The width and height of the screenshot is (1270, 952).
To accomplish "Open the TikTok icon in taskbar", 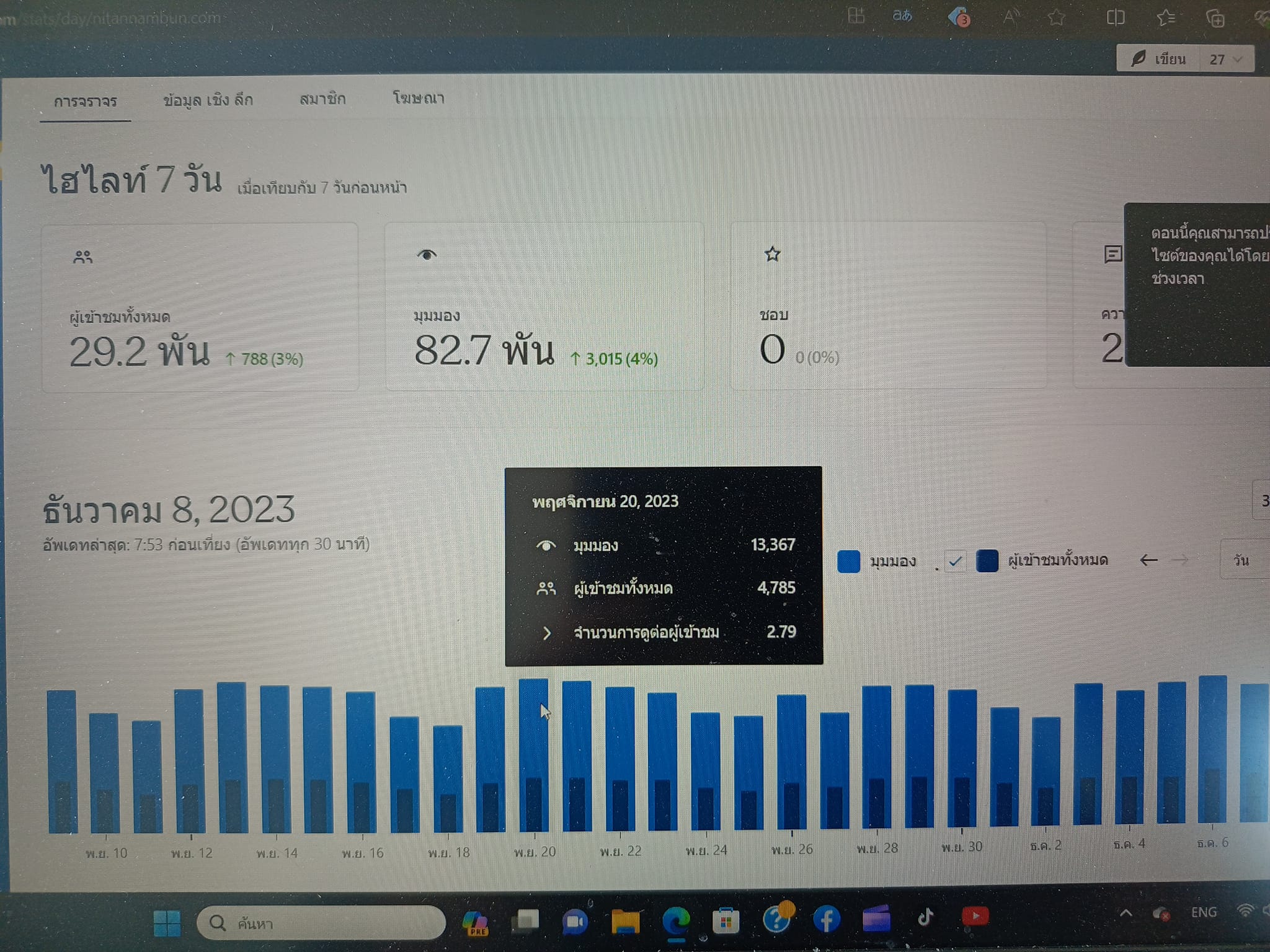I will (x=925, y=917).
